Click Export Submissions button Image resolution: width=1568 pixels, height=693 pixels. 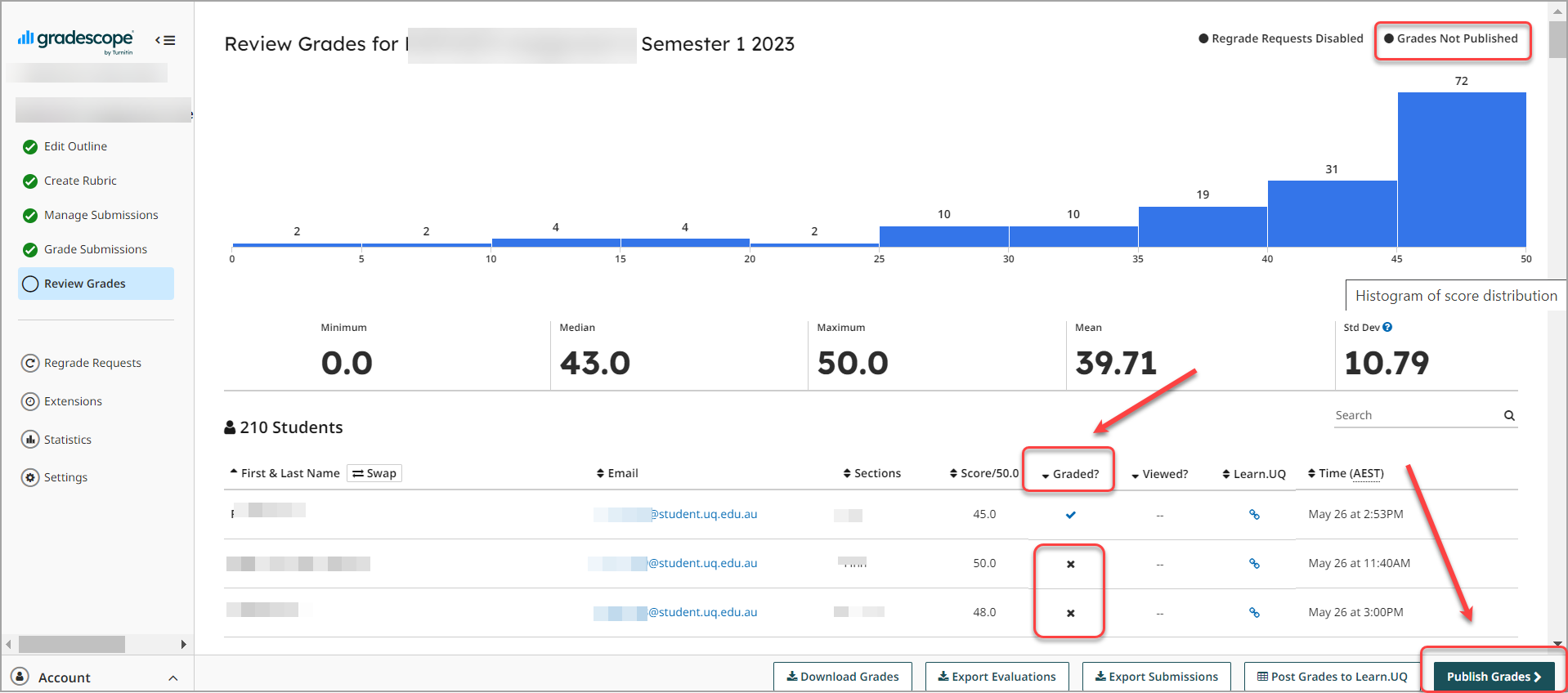click(1157, 677)
